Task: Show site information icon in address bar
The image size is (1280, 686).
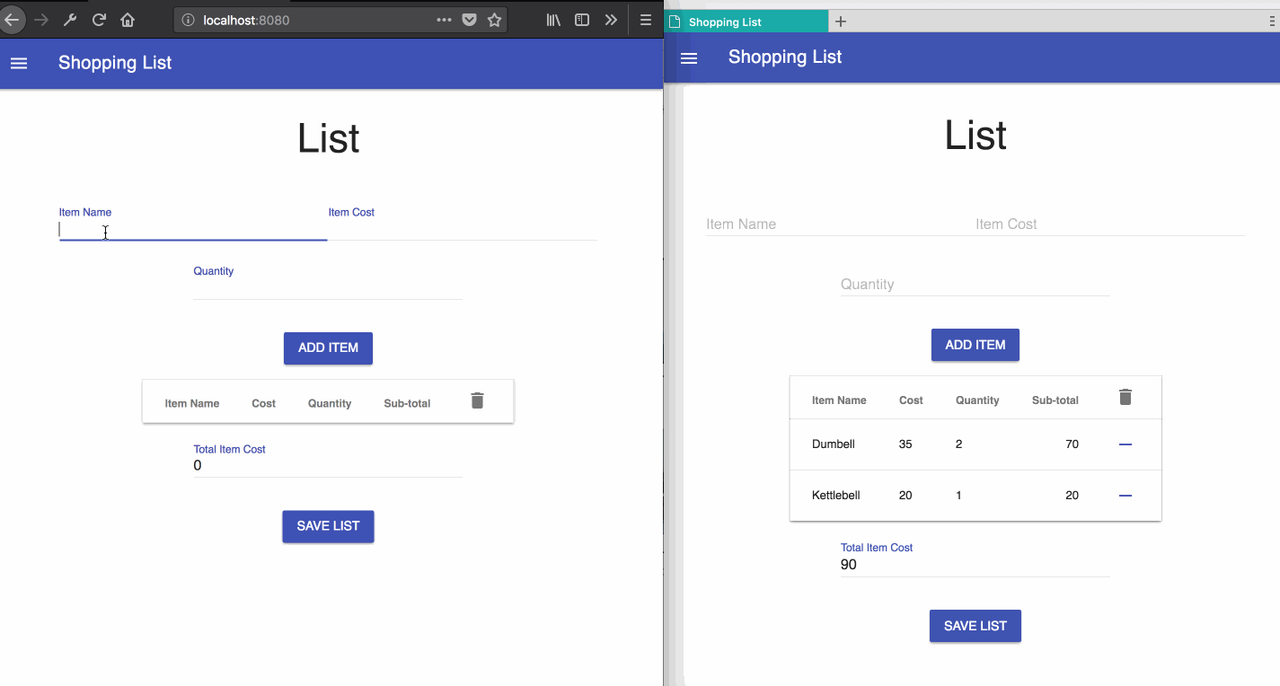Action: click(187, 20)
